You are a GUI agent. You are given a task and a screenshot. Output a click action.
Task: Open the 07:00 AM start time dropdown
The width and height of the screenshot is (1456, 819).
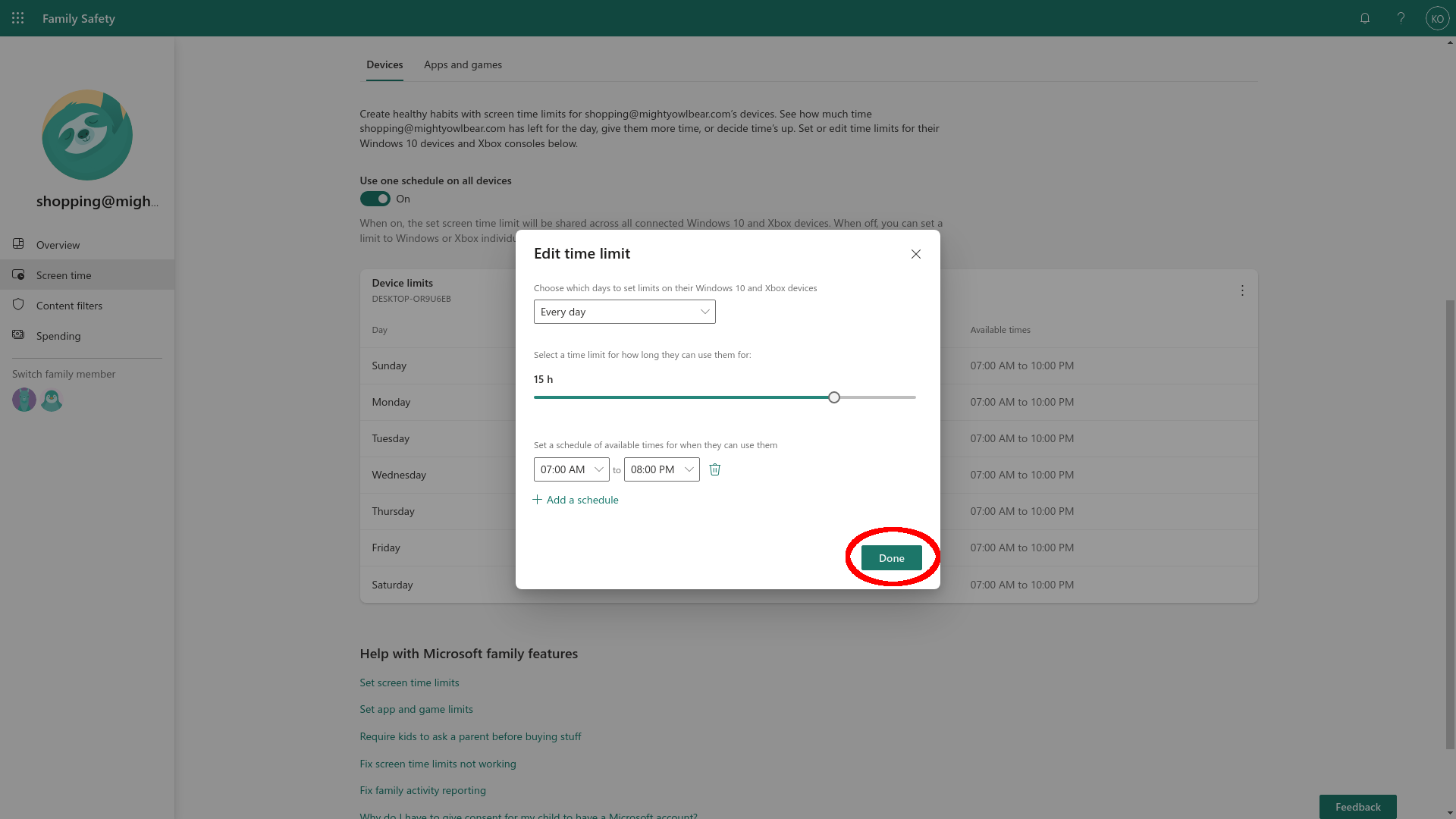coord(571,469)
